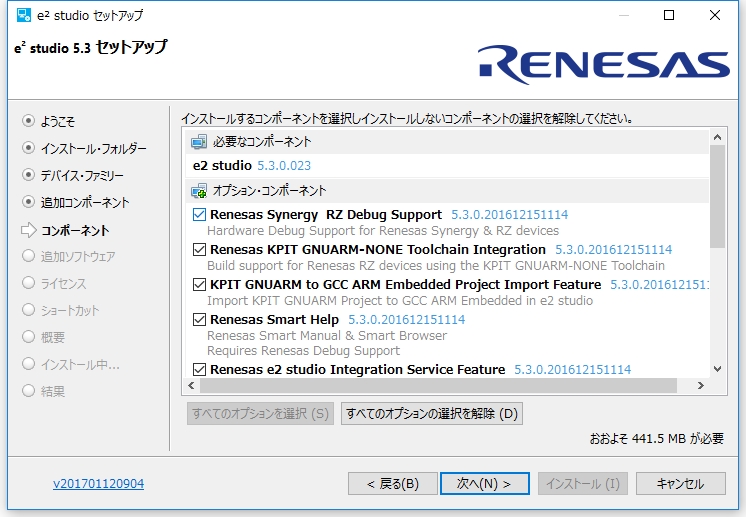The width and height of the screenshot is (746, 517).
Task: Click the ショートカット step radio button
Action: coord(29,310)
